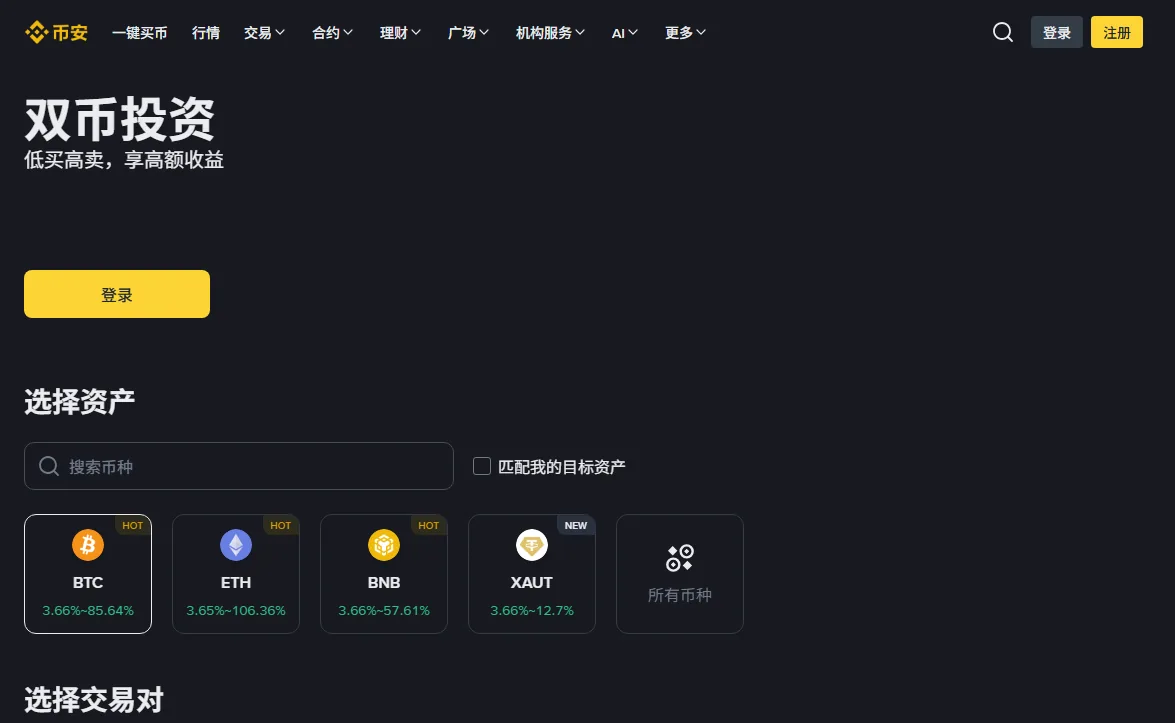1175x723 pixels.
Task: Click HOT badge on the ETH card
Action: [x=280, y=525]
